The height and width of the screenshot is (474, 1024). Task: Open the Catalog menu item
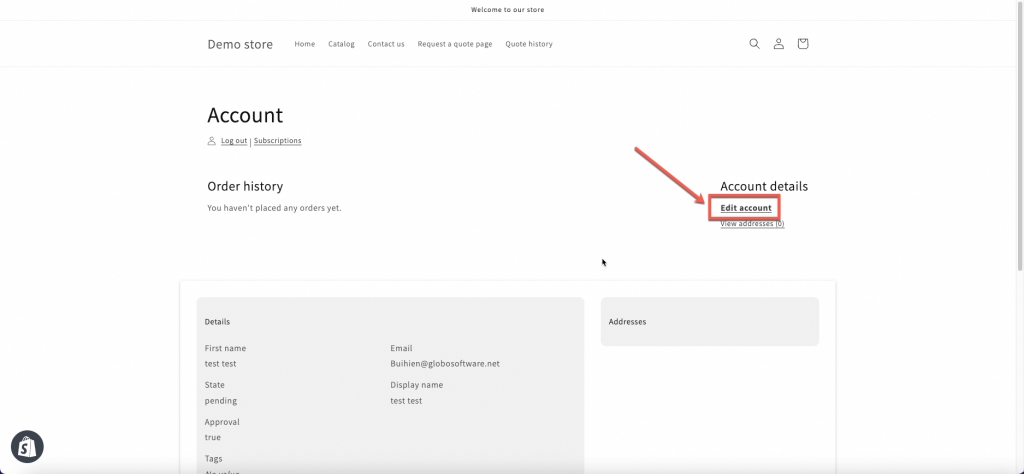(341, 44)
